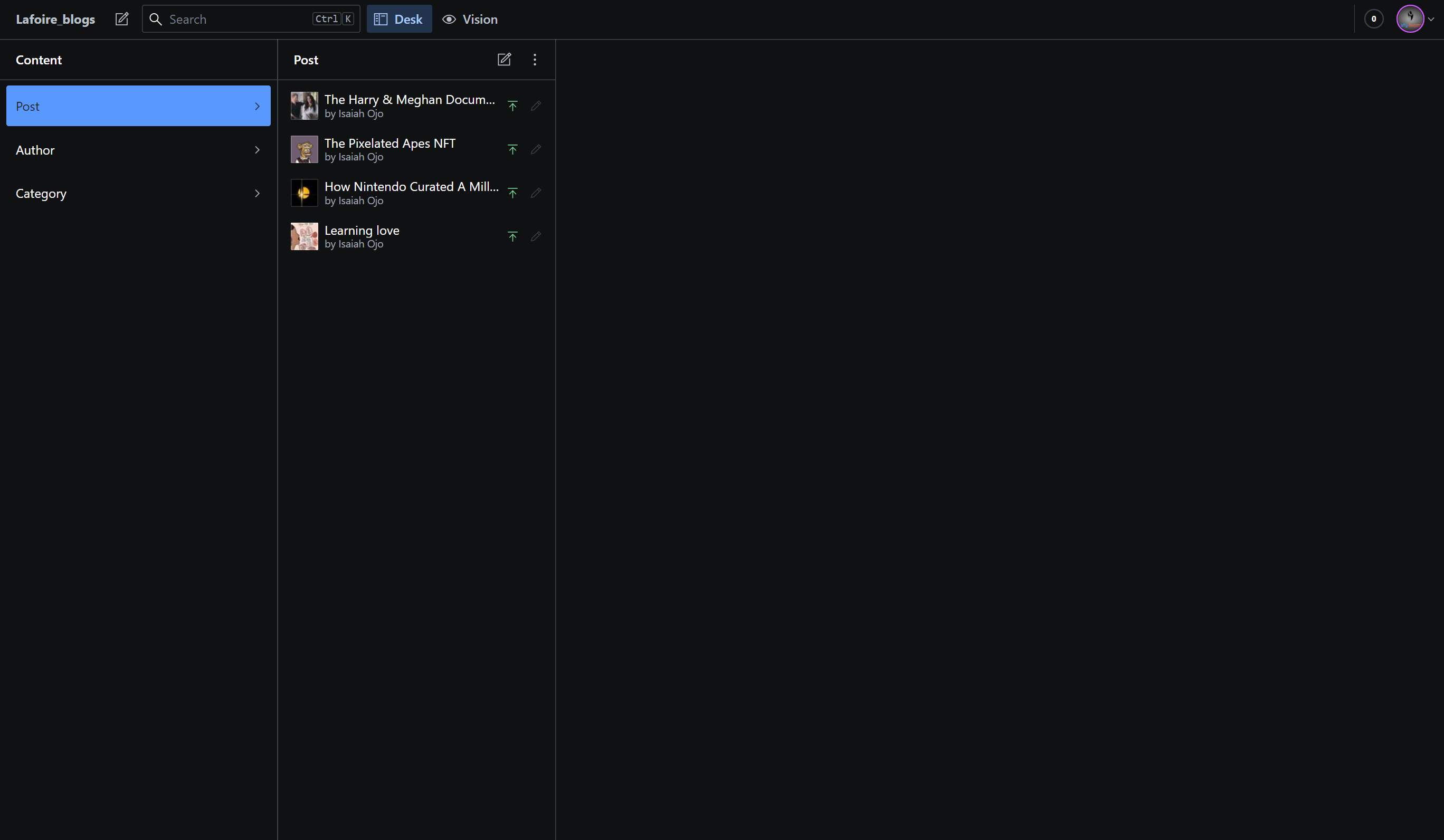Screen dimensions: 1444x840
Task: Click published arrow icon on Nintendo post
Action: tap(512, 193)
